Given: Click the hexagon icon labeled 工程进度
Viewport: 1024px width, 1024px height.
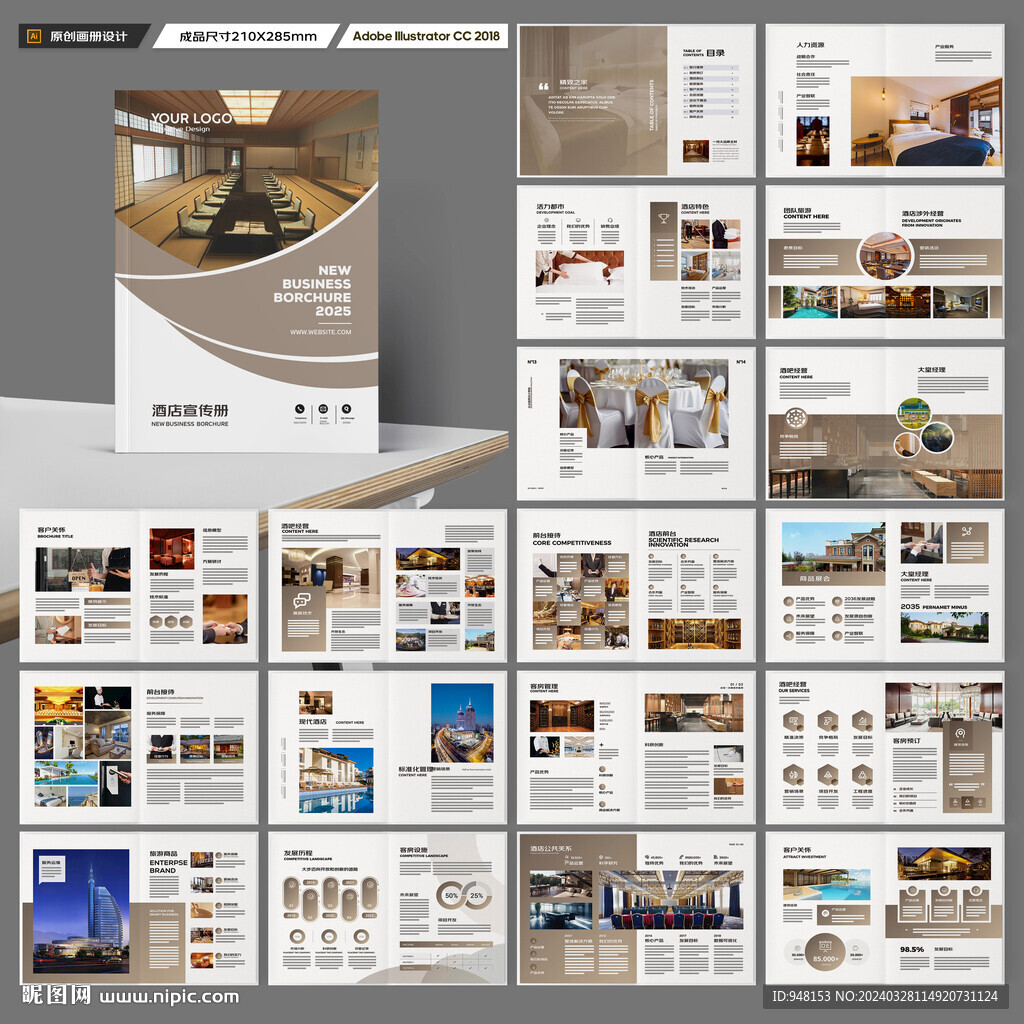Looking at the screenshot, I should [863, 775].
